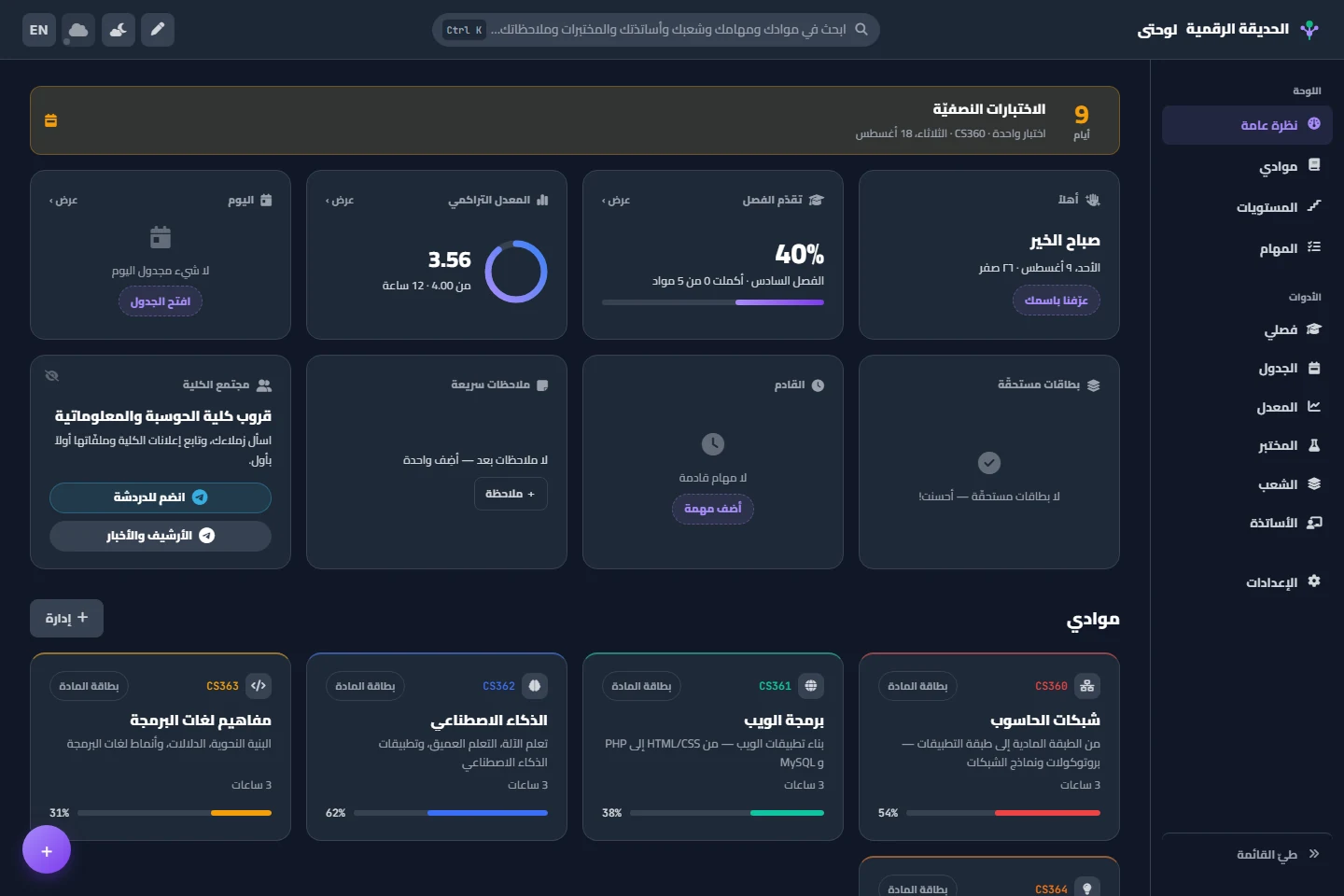Open بطاقة المادة for CS361
The width and height of the screenshot is (1344, 896).
(x=641, y=686)
